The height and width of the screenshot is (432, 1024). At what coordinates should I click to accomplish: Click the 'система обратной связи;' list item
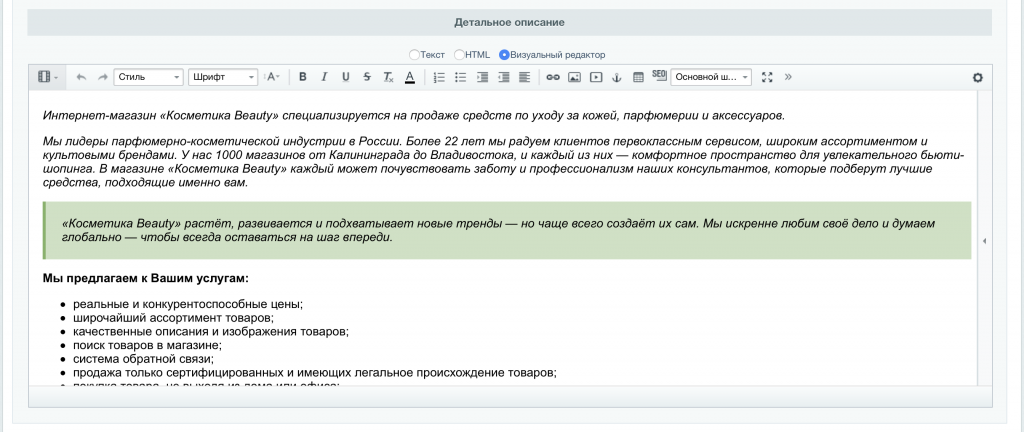[x=143, y=359]
